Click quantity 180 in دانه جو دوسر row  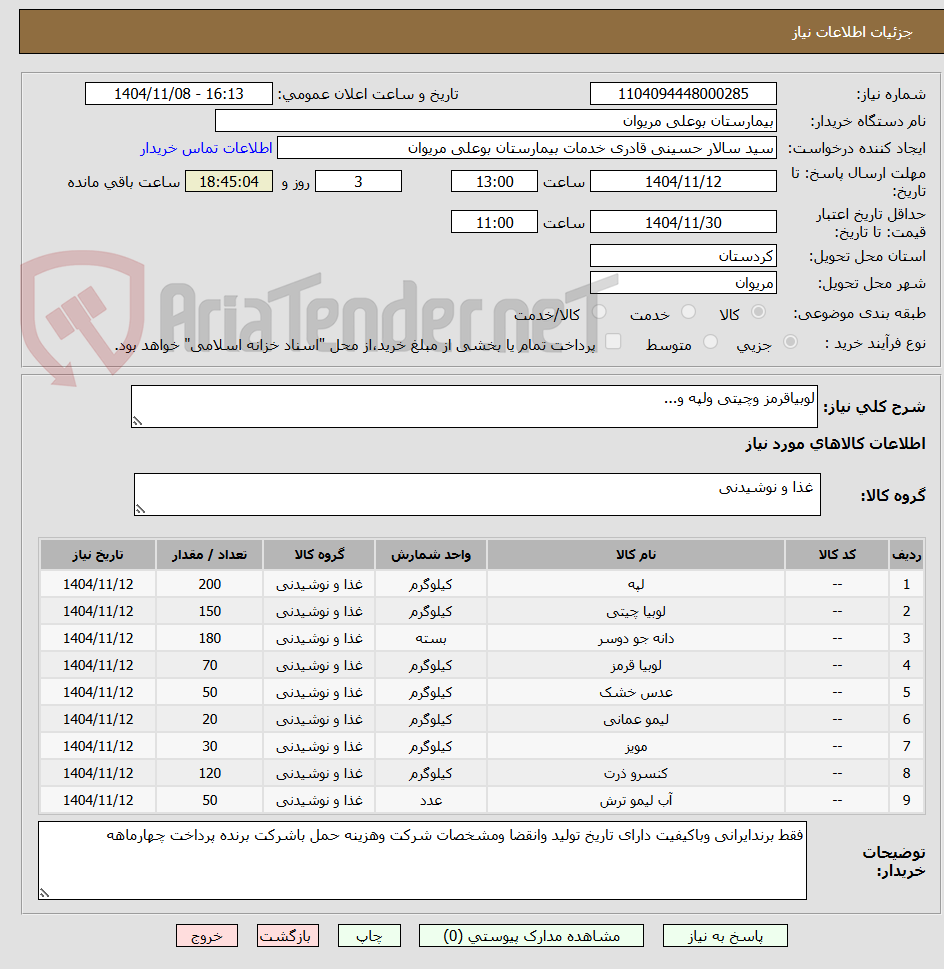[209, 638]
